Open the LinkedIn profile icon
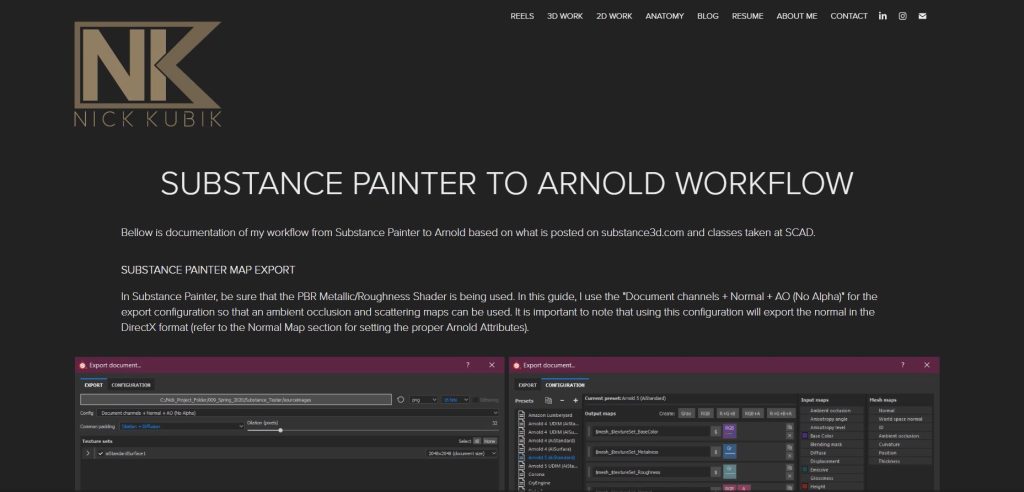 882,16
